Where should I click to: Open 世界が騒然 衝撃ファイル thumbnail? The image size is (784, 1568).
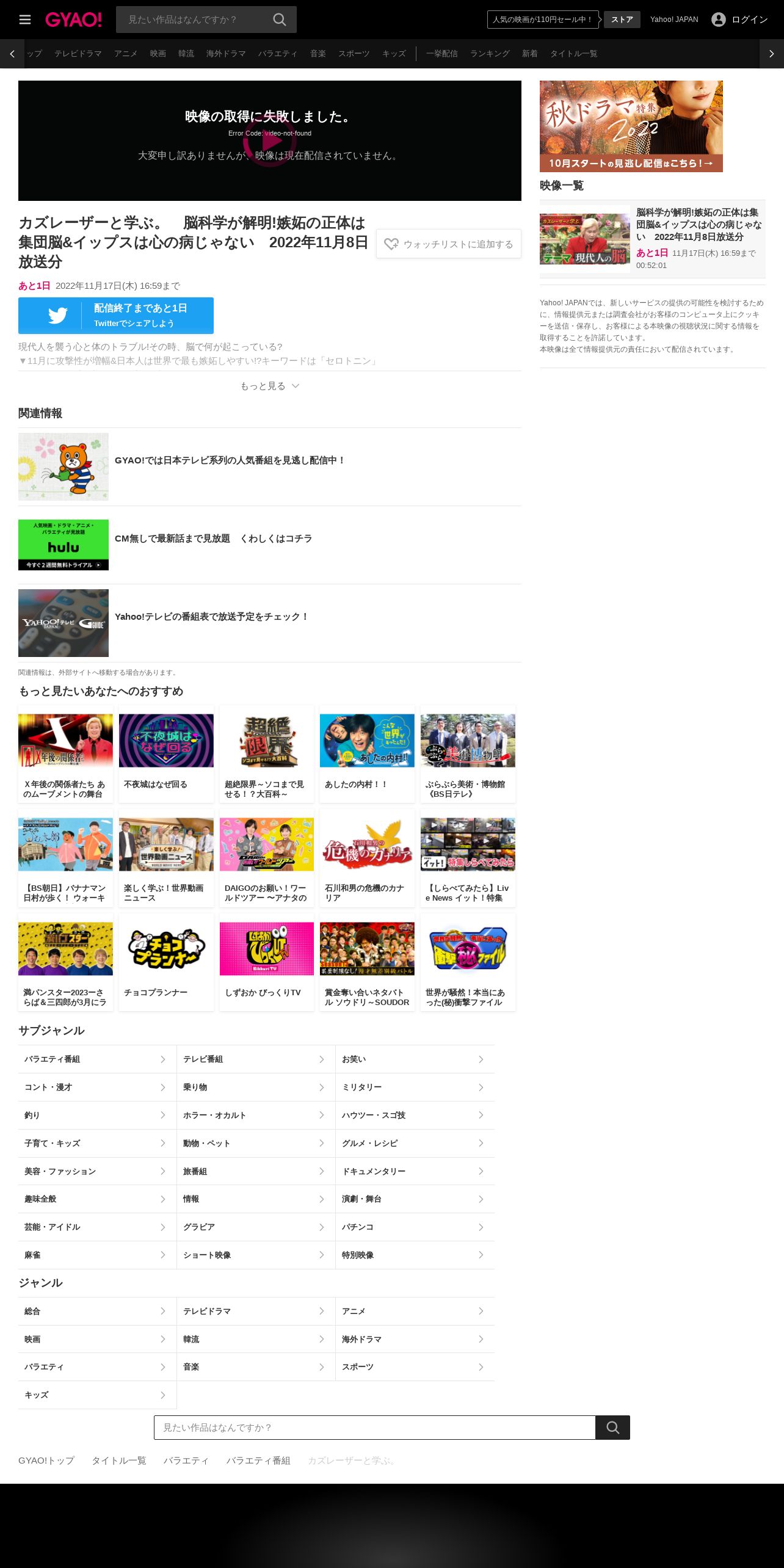[468, 949]
